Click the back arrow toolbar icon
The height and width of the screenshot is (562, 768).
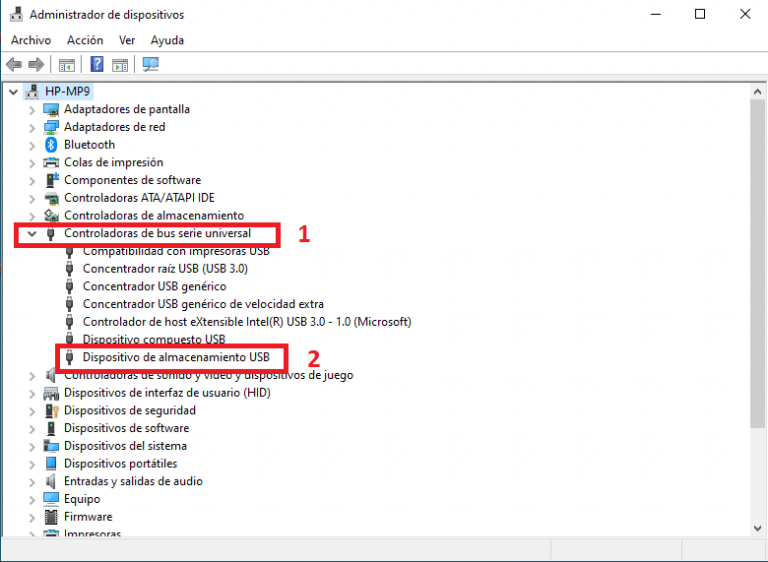click(x=14, y=65)
